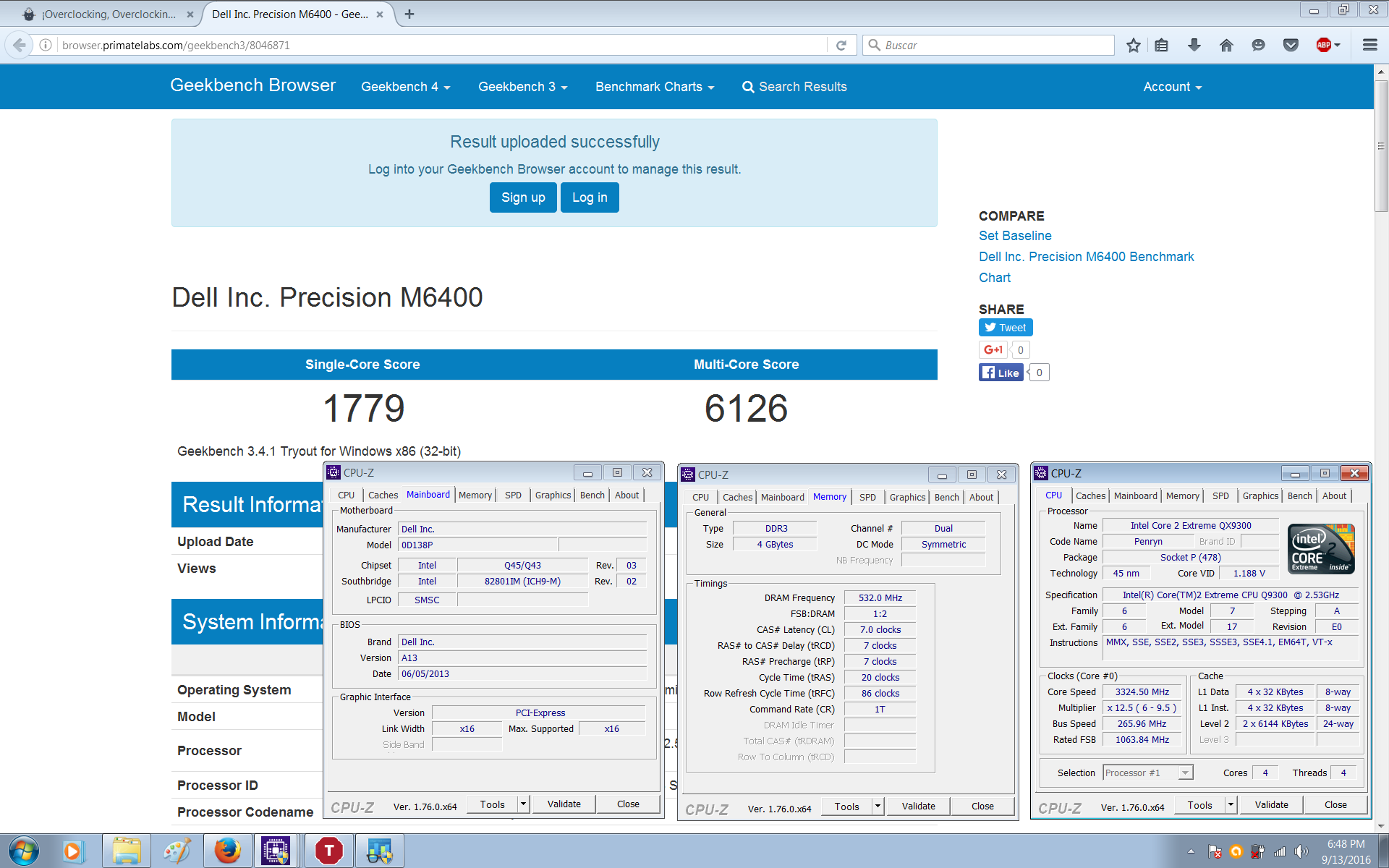Switch to CPU-Z in the taskbar

click(276, 851)
